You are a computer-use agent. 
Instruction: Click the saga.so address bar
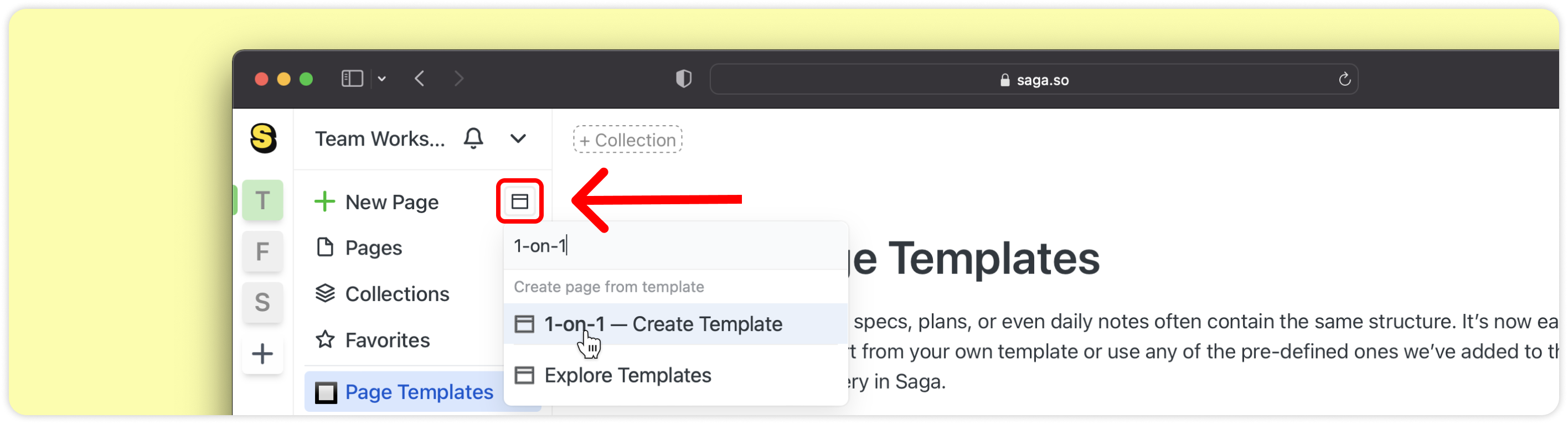point(1034,80)
